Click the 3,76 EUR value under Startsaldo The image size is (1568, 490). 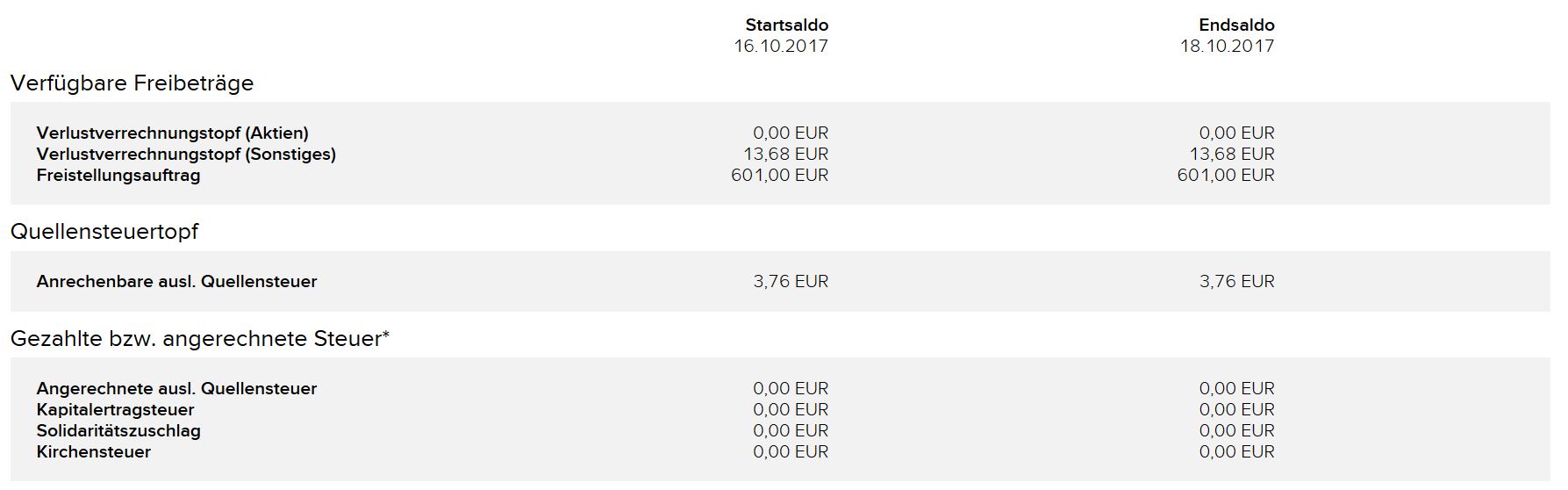tap(790, 282)
